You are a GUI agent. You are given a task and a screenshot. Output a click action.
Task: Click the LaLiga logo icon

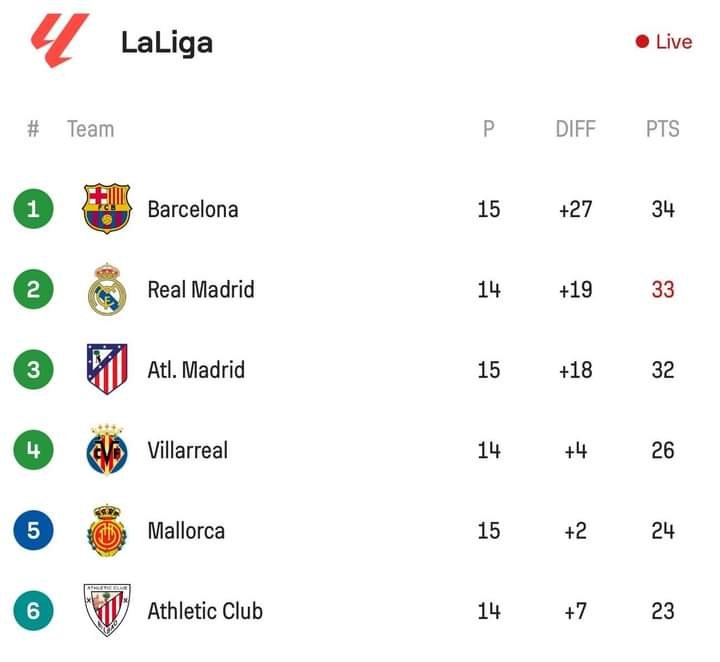pyautogui.click(x=60, y=41)
